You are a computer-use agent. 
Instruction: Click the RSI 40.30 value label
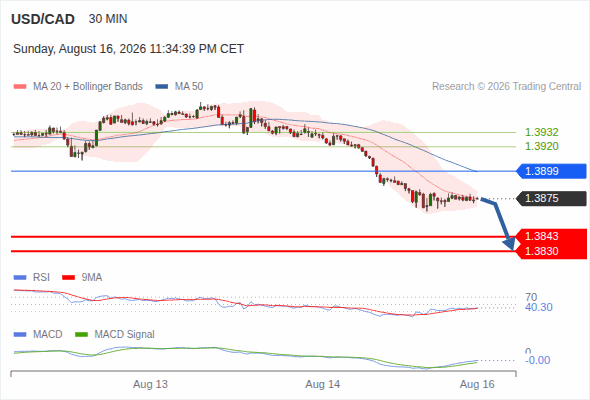[539, 307]
